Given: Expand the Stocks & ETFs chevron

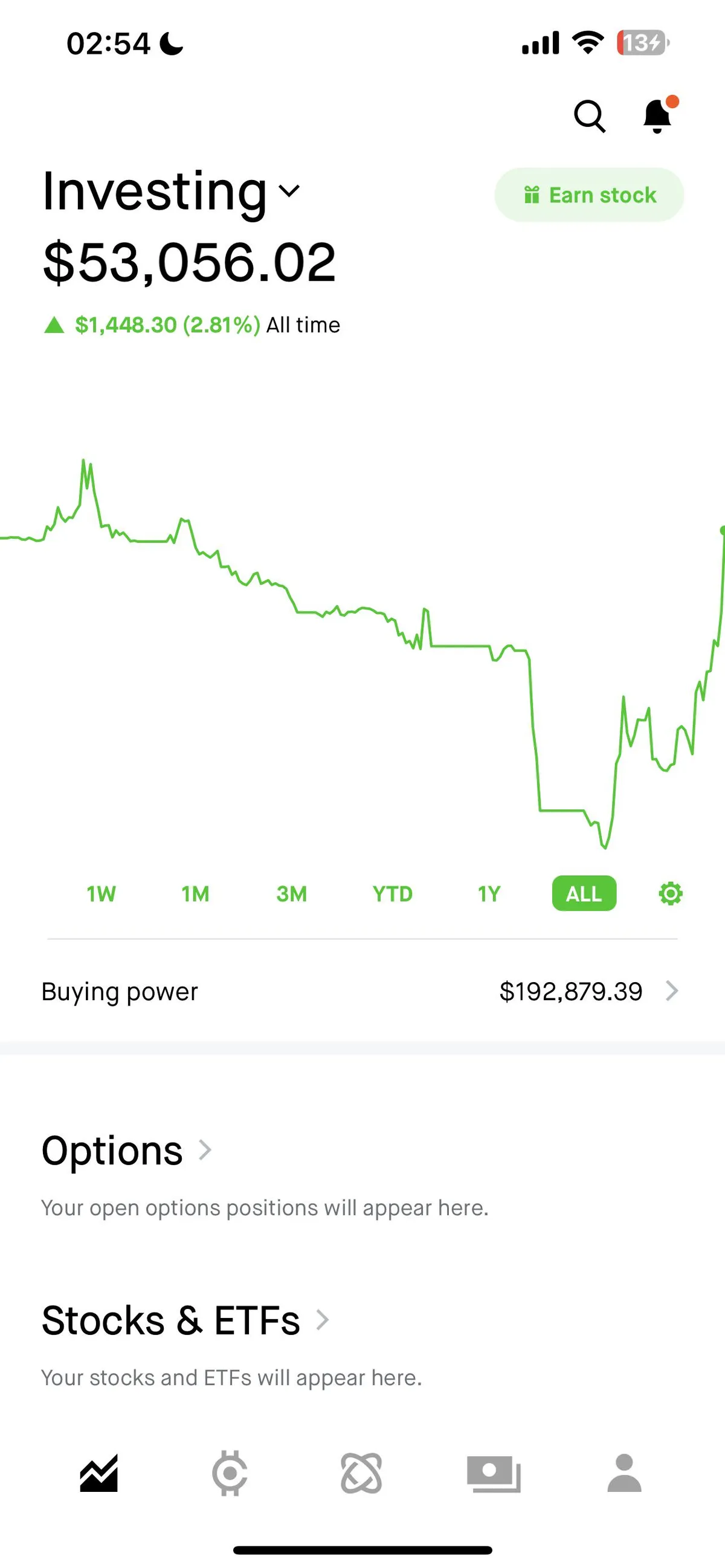Looking at the screenshot, I should 323,1320.
